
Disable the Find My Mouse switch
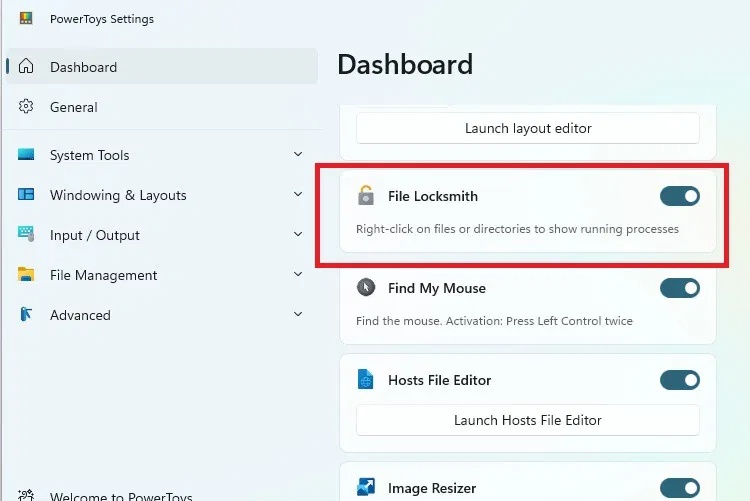click(x=680, y=288)
